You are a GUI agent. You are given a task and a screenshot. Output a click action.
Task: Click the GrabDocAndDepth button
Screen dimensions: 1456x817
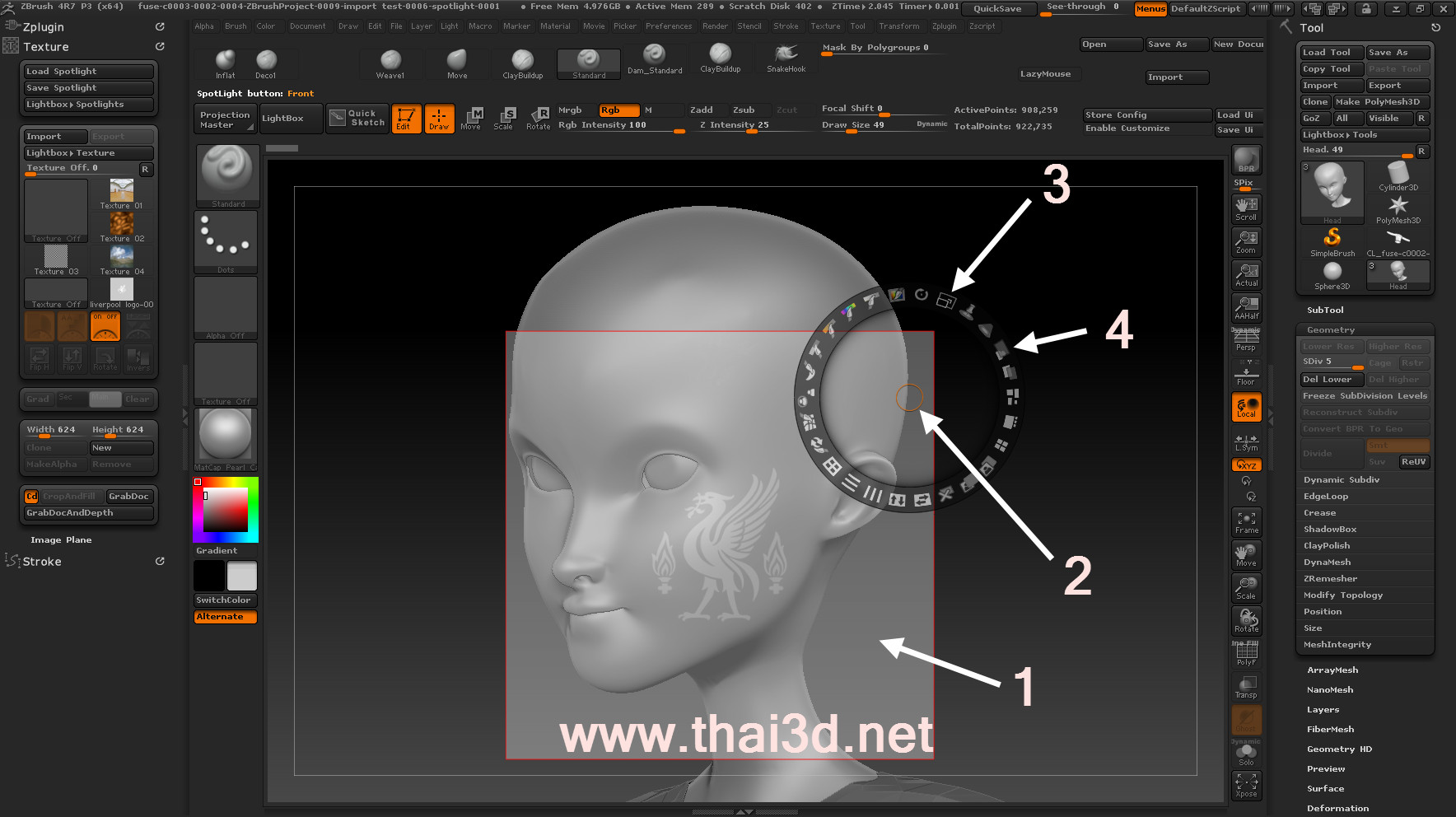[89, 513]
